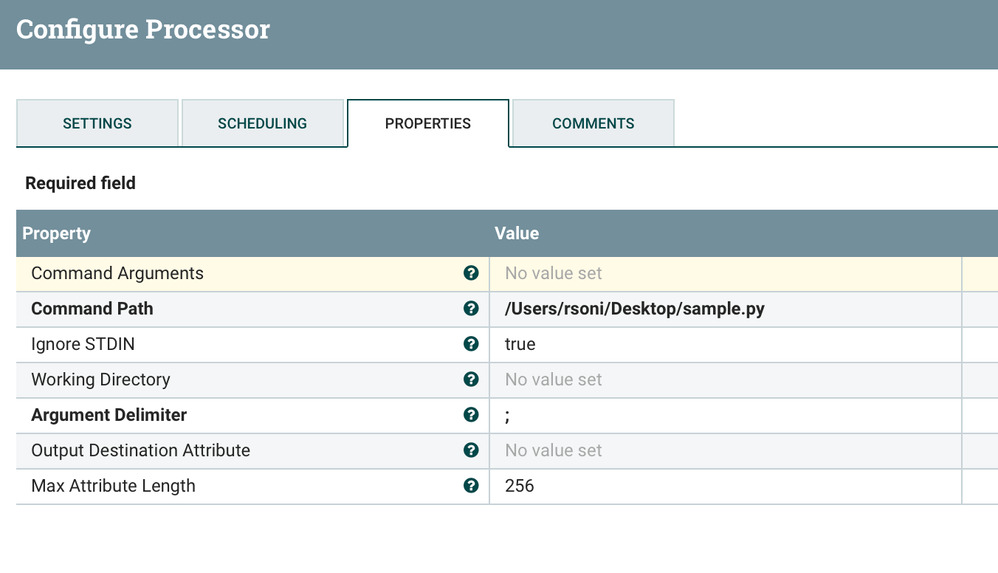Image resolution: width=998 pixels, height=573 pixels.
Task: Select the Properties tab
Action: [428, 124]
